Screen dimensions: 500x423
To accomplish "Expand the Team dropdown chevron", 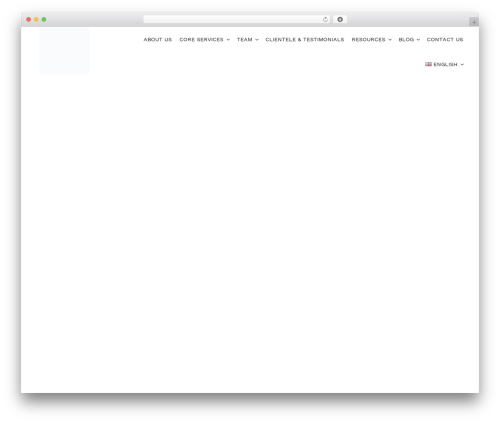I will [x=257, y=40].
